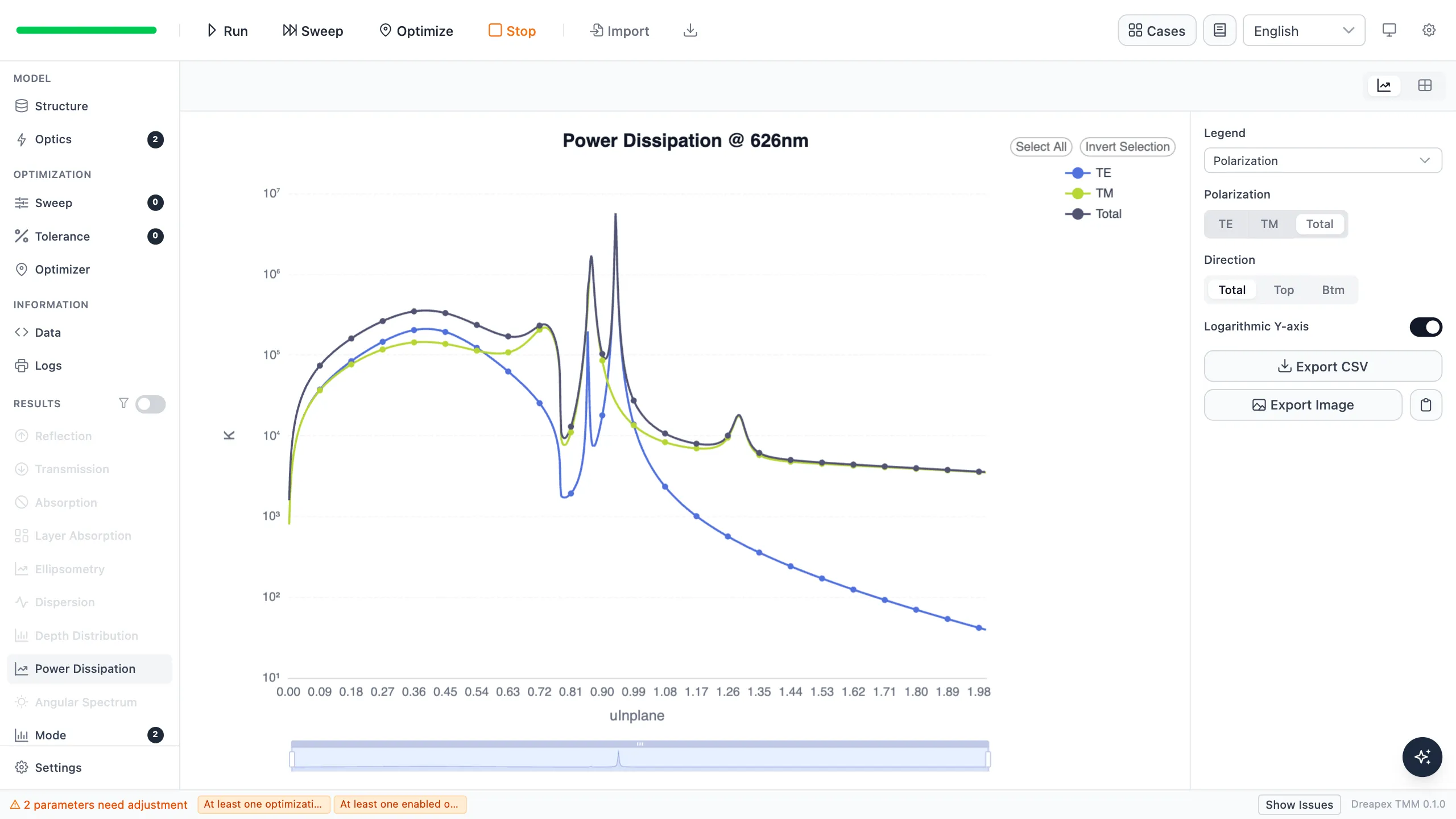Open Optimizer in the sidebar
The image size is (1456, 819).
pyautogui.click(x=90, y=270)
